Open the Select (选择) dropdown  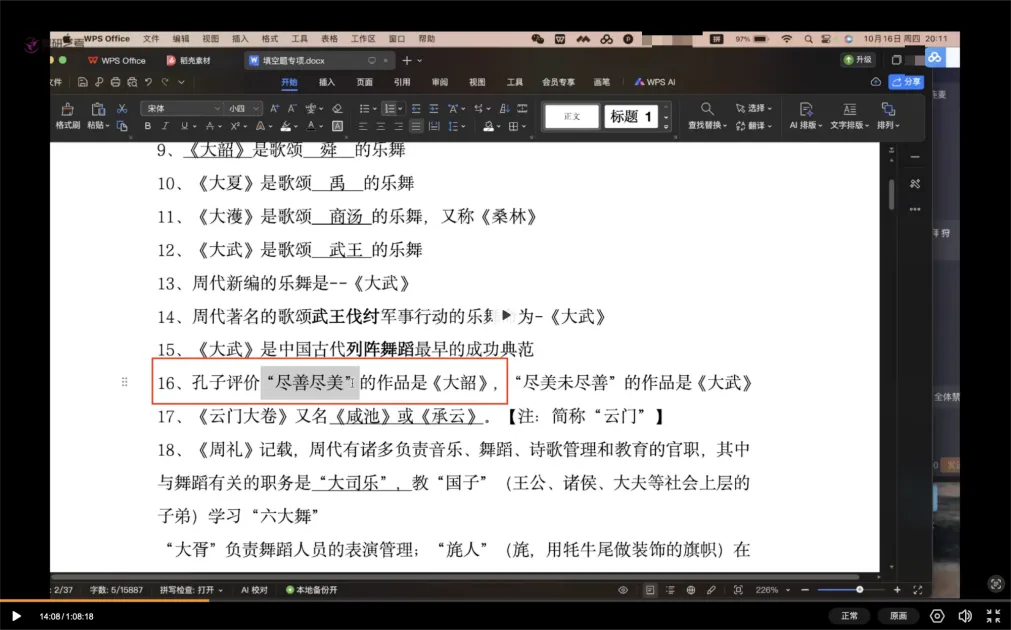[x=754, y=108]
